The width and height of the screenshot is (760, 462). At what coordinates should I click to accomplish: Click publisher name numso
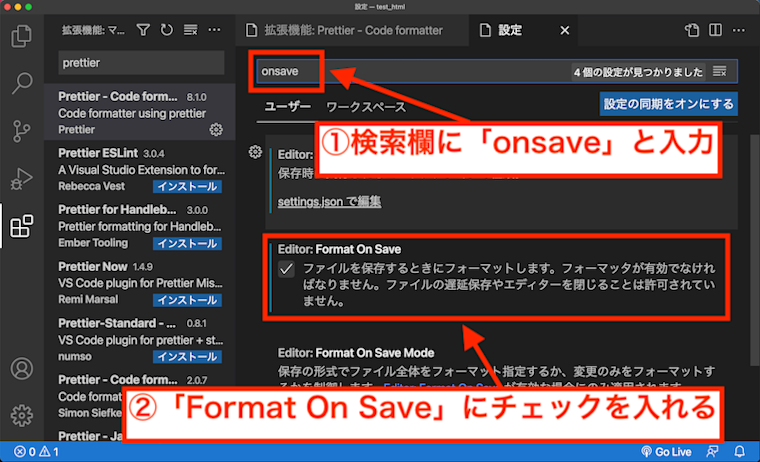point(75,356)
